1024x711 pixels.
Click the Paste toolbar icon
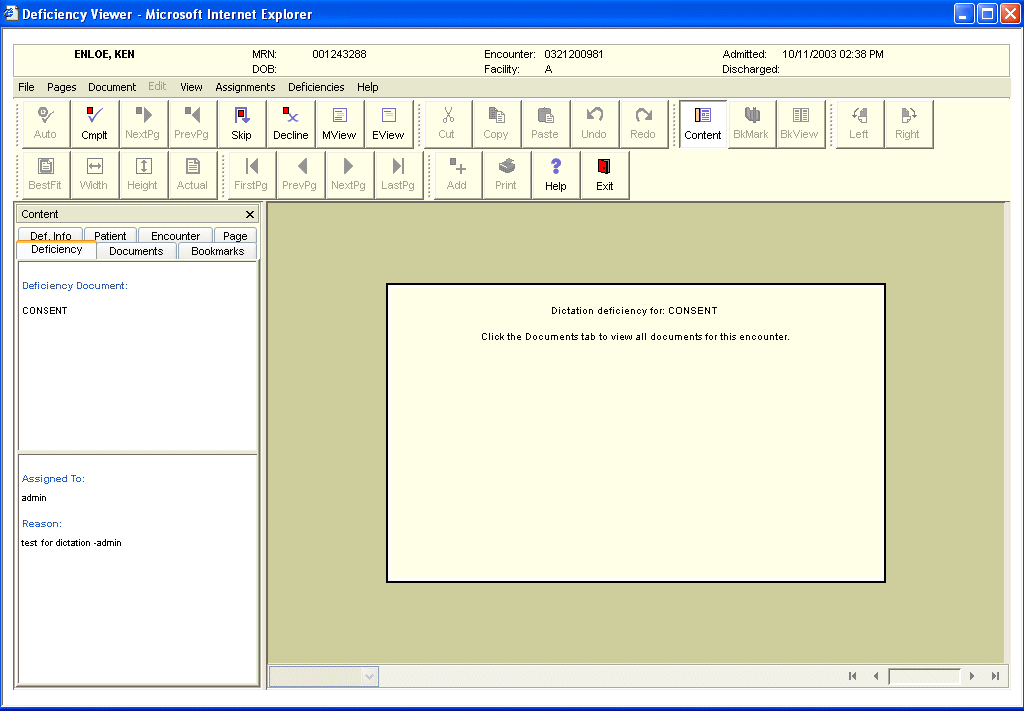[x=545, y=124]
